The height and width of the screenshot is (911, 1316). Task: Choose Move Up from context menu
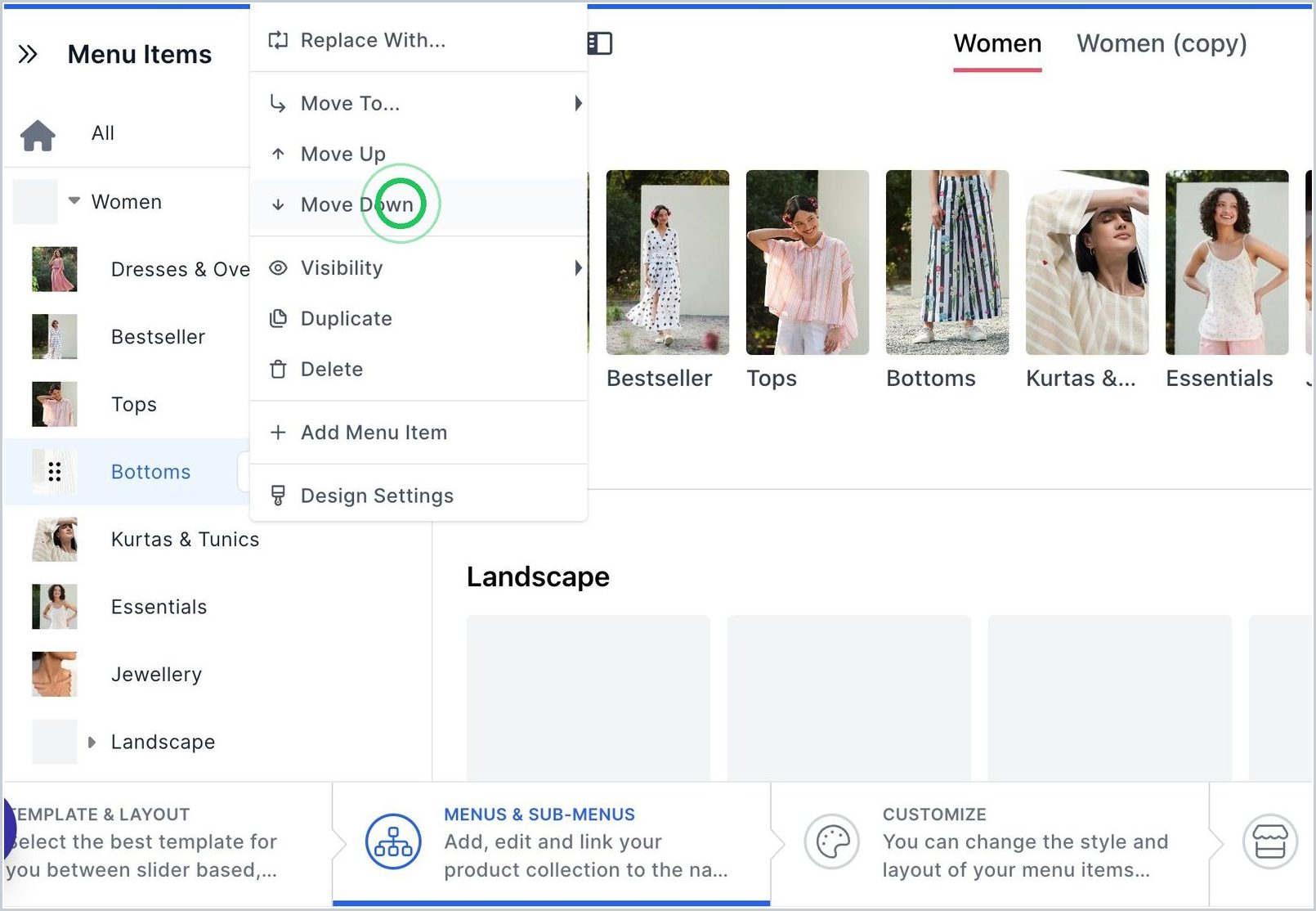[x=419, y=154]
